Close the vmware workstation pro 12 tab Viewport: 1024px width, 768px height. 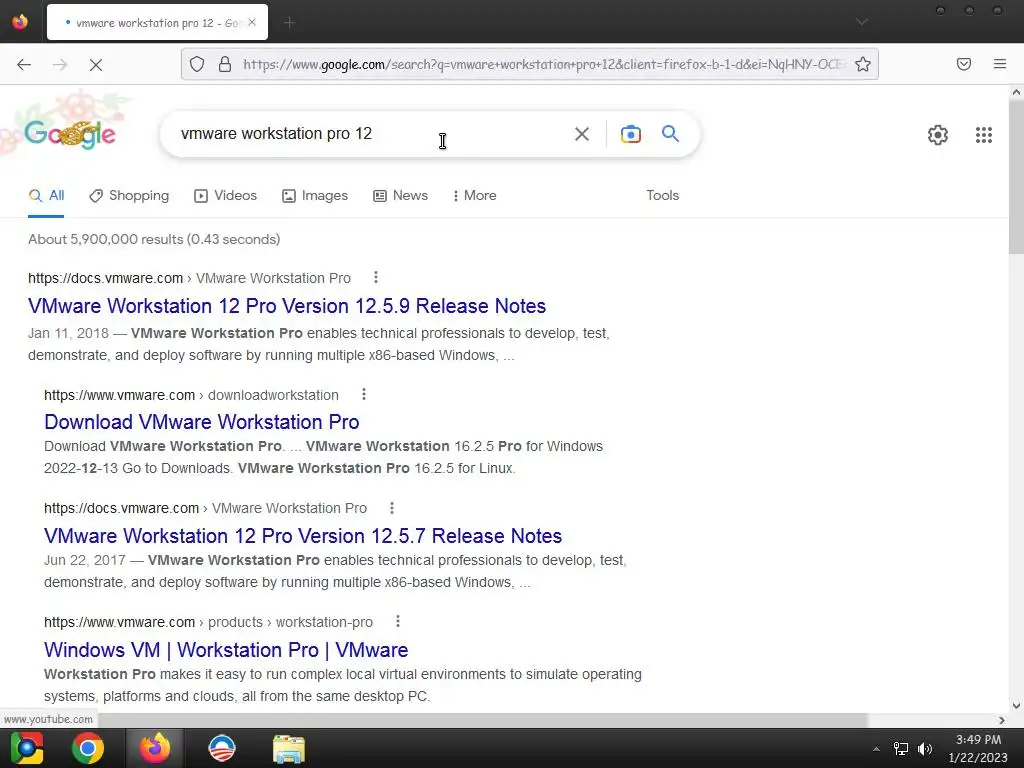[252, 22]
